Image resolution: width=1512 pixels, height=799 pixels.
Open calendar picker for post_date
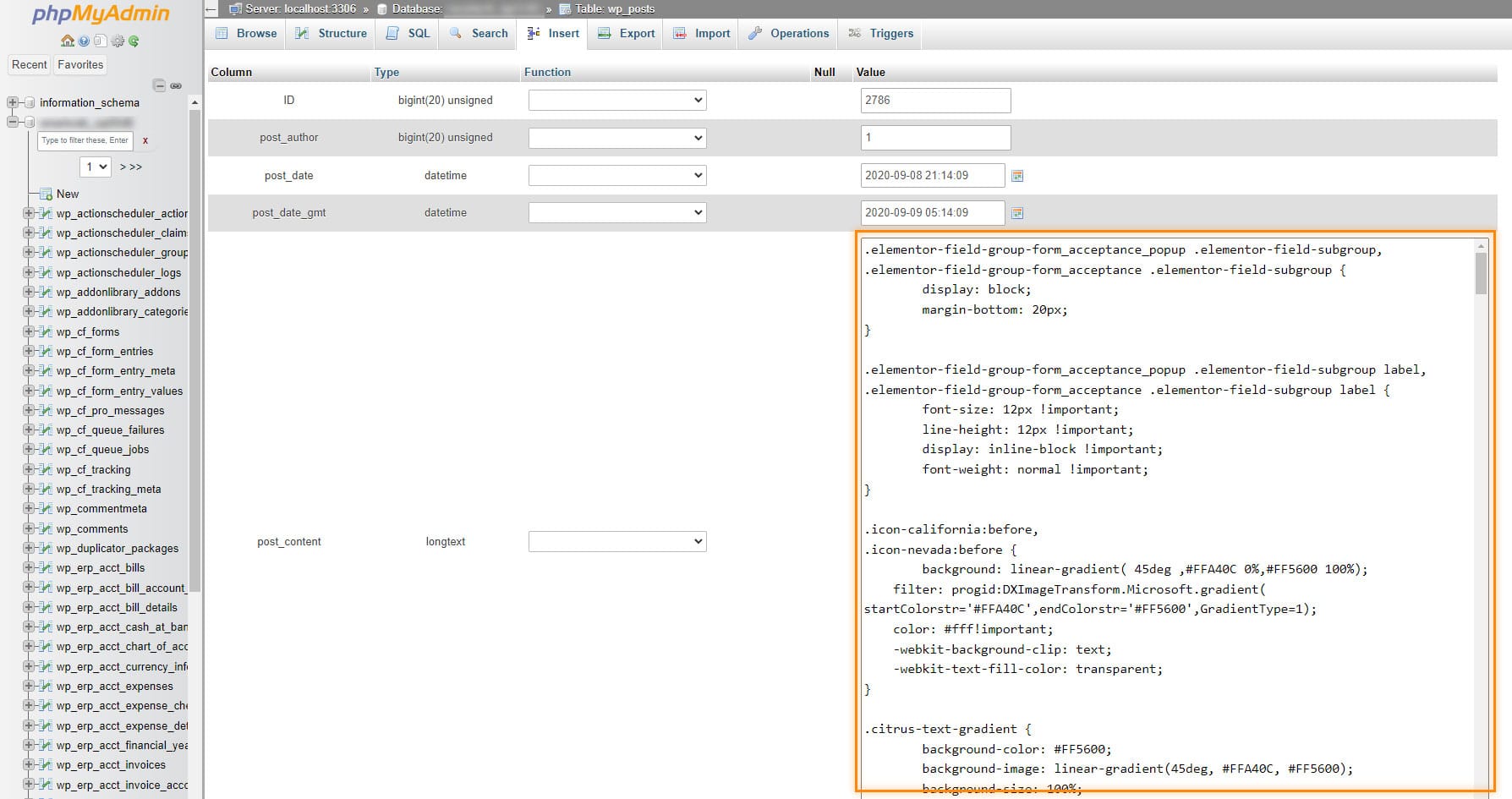pyautogui.click(x=1017, y=175)
